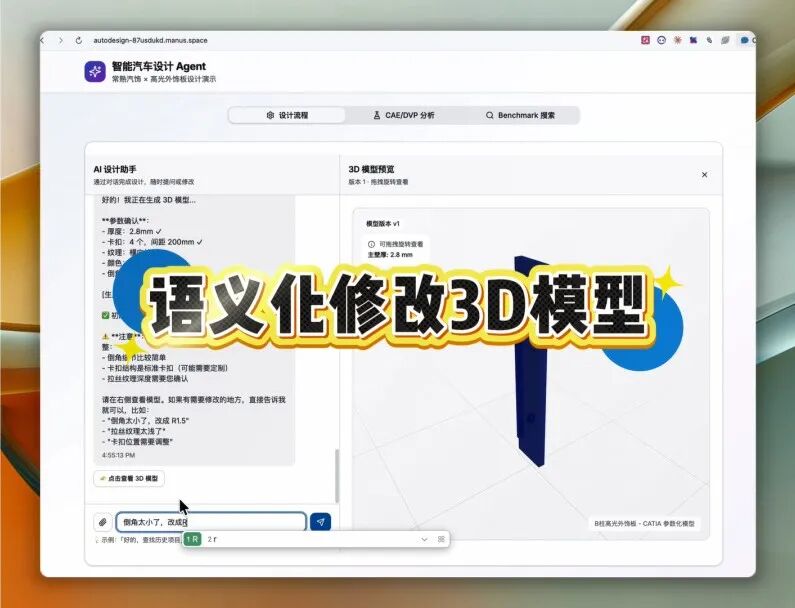The image size is (795, 608).
Task: Select the second IME candidate r
Action: point(212,539)
